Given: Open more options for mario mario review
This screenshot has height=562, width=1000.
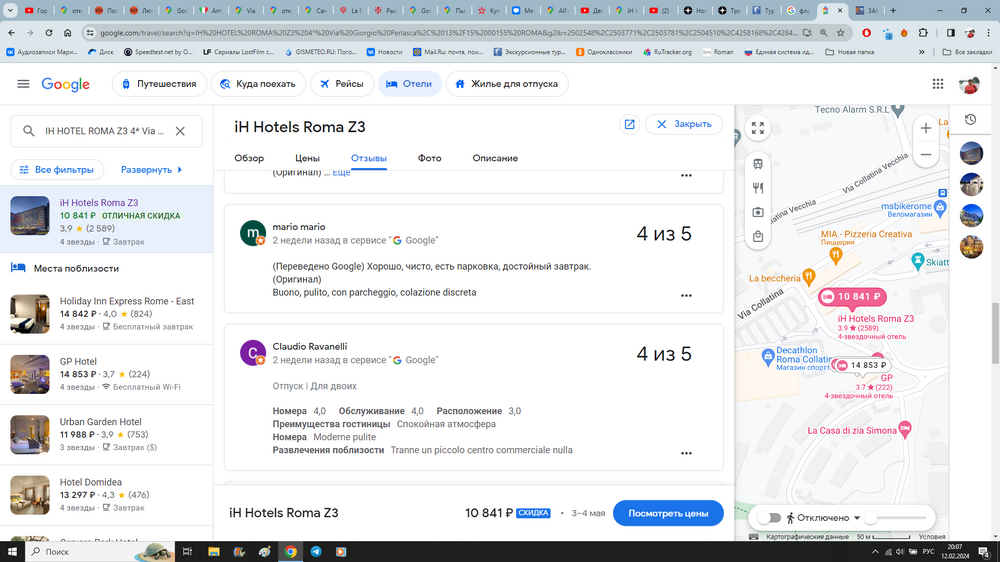Looking at the screenshot, I should coord(686,296).
